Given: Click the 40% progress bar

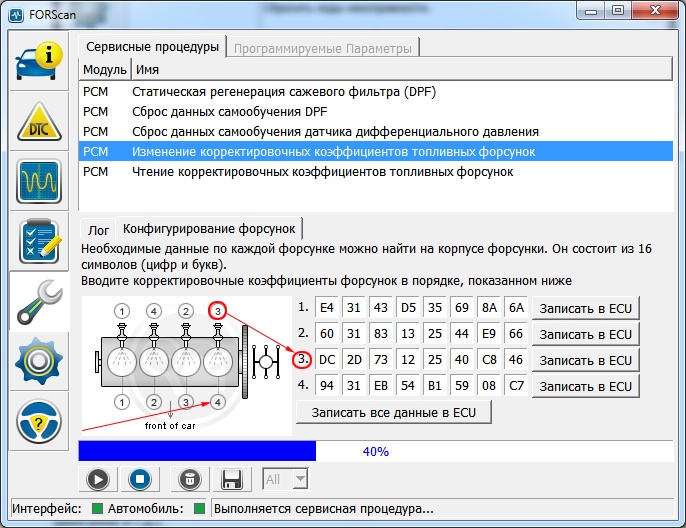Looking at the screenshot, I should pos(376,451).
